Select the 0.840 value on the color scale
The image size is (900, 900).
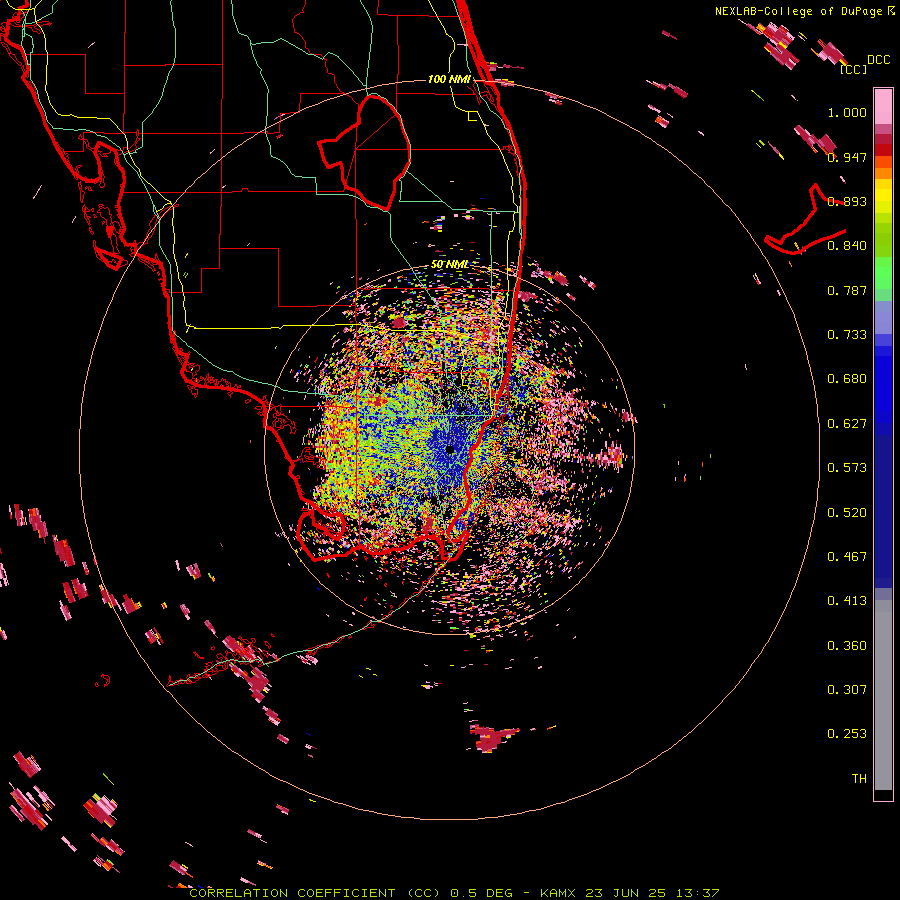pyautogui.click(x=847, y=246)
